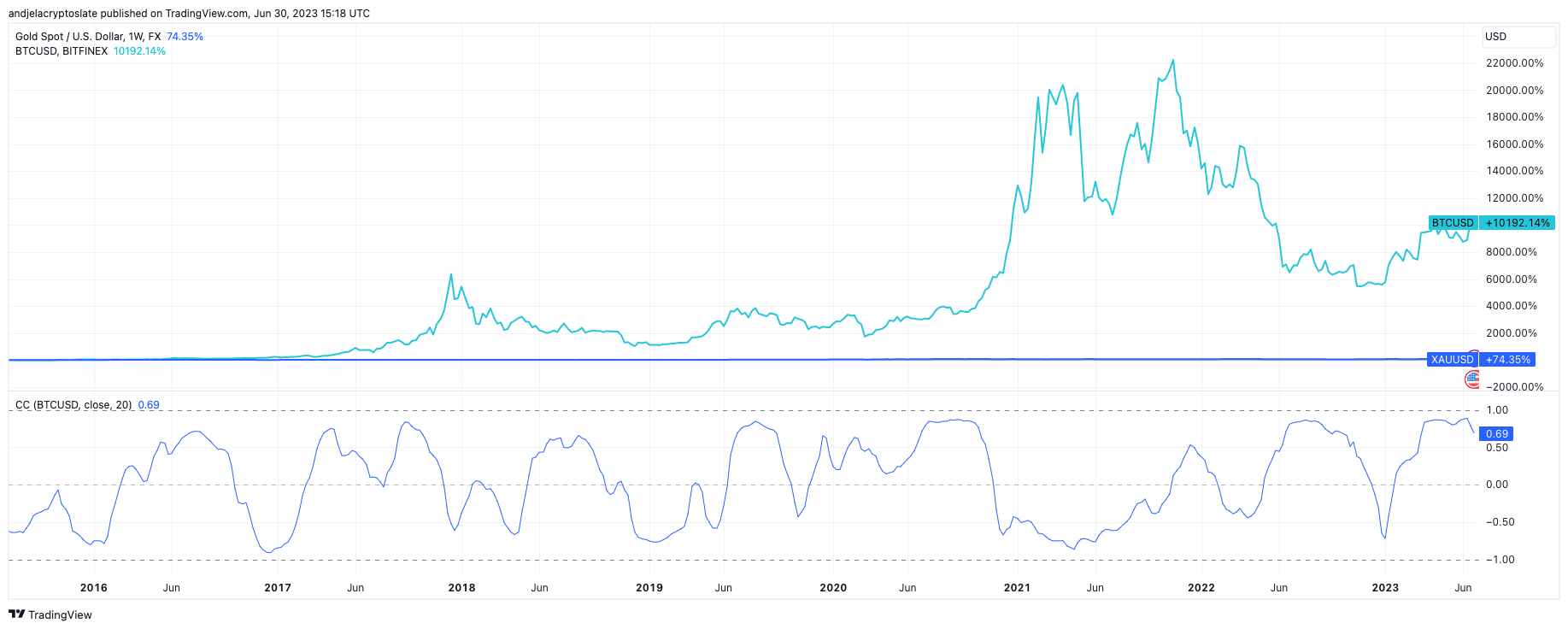Click the Jun label between 2020 and 2021
Viewport: 1568px width, 629px height.
907,588
